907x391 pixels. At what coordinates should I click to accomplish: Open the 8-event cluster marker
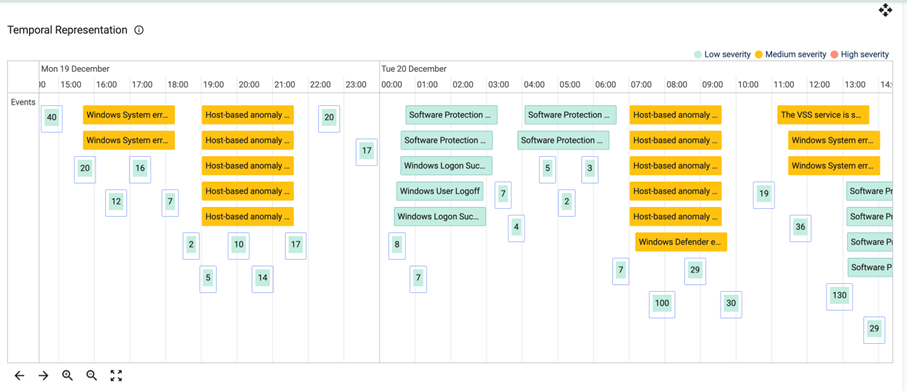pos(397,245)
